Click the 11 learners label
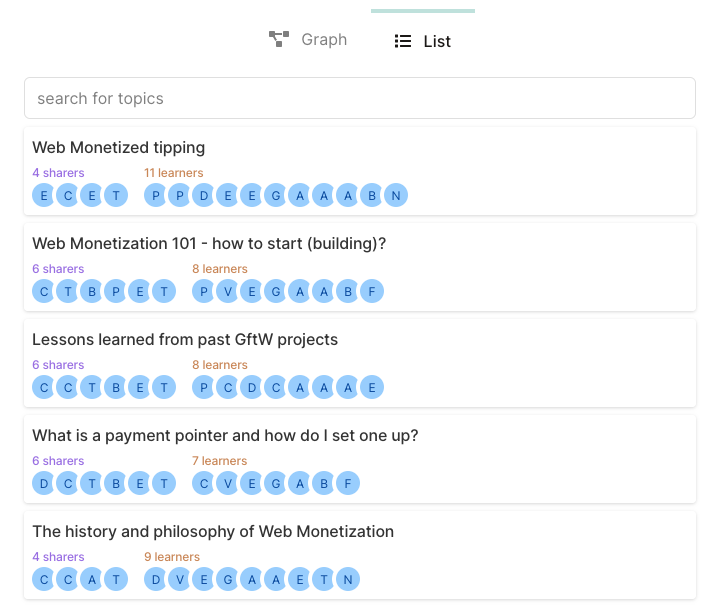Image resolution: width=722 pixels, height=605 pixels. [173, 173]
